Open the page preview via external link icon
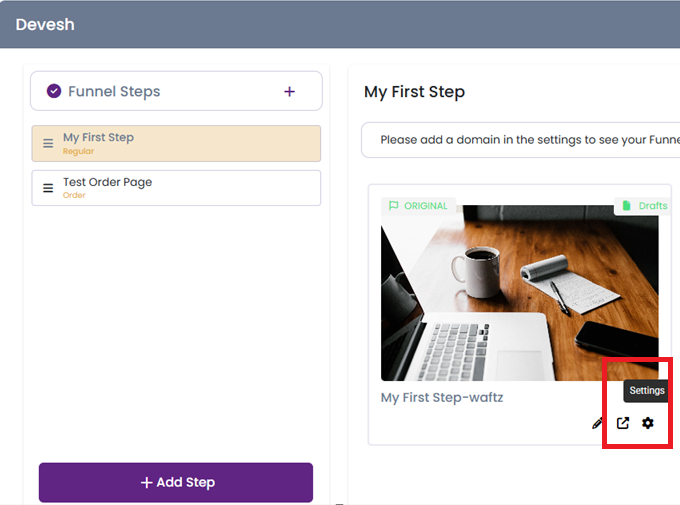This screenshot has height=505, width=680. (x=623, y=423)
